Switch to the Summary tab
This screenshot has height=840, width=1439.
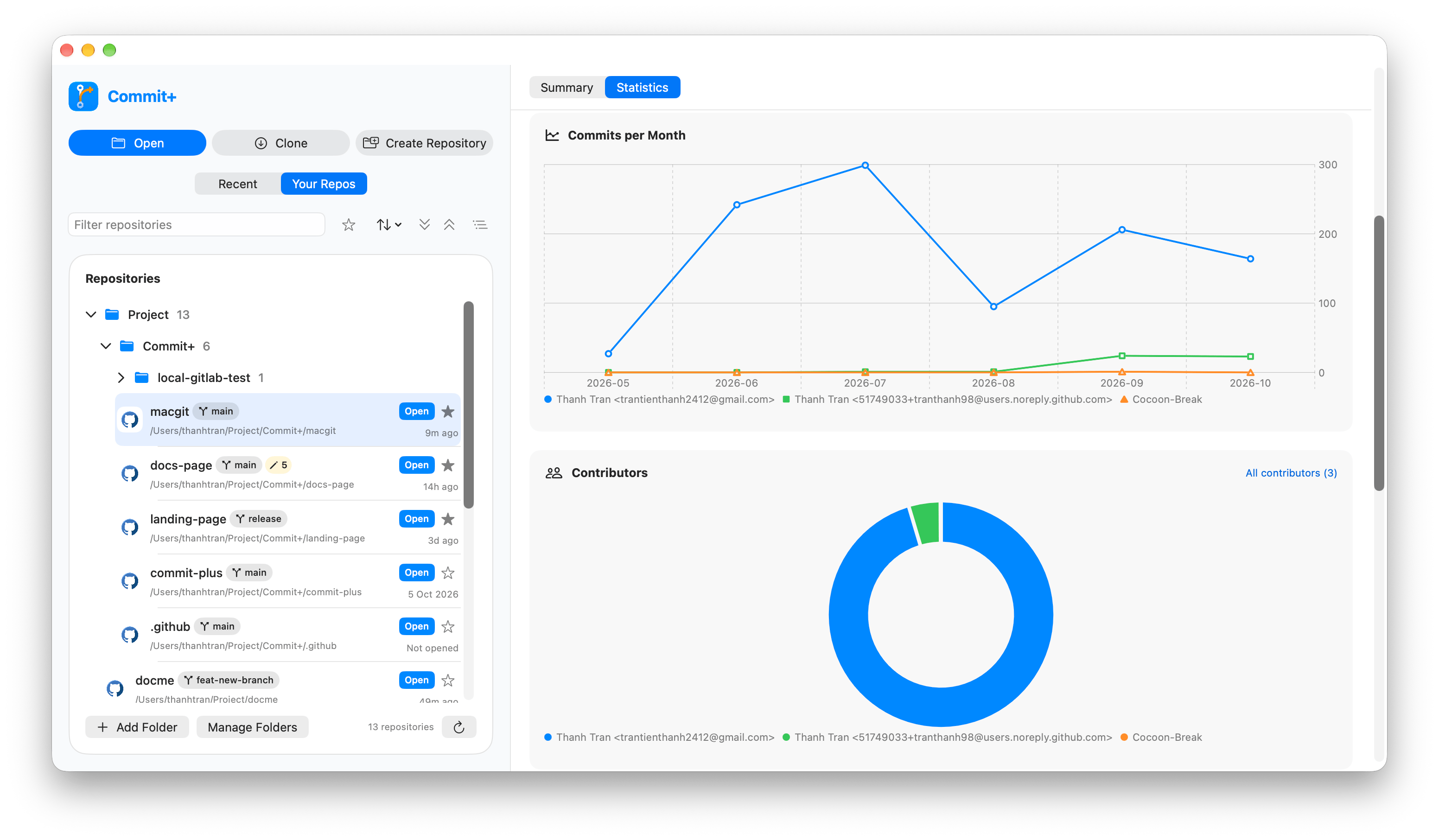coord(567,87)
